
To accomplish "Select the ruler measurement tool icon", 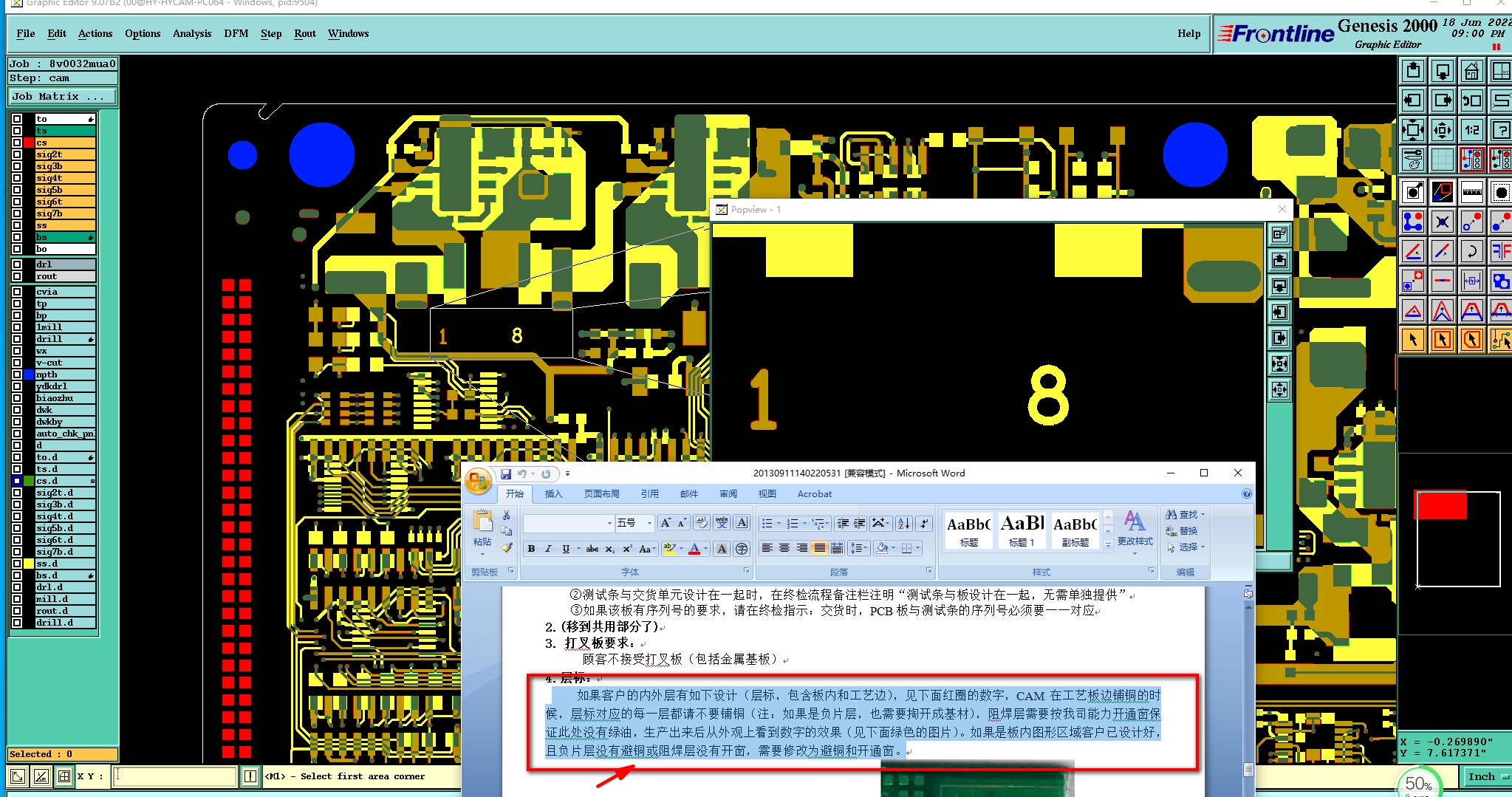I will pyautogui.click(x=1471, y=193).
